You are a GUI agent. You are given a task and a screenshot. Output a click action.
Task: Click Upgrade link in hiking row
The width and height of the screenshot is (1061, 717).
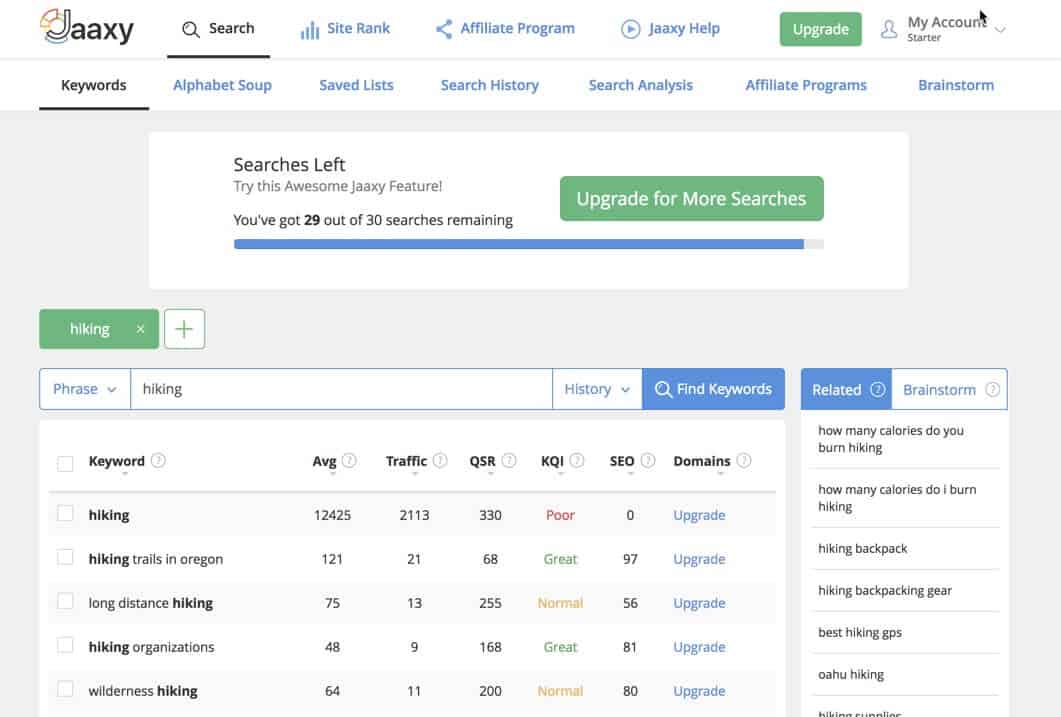699,515
